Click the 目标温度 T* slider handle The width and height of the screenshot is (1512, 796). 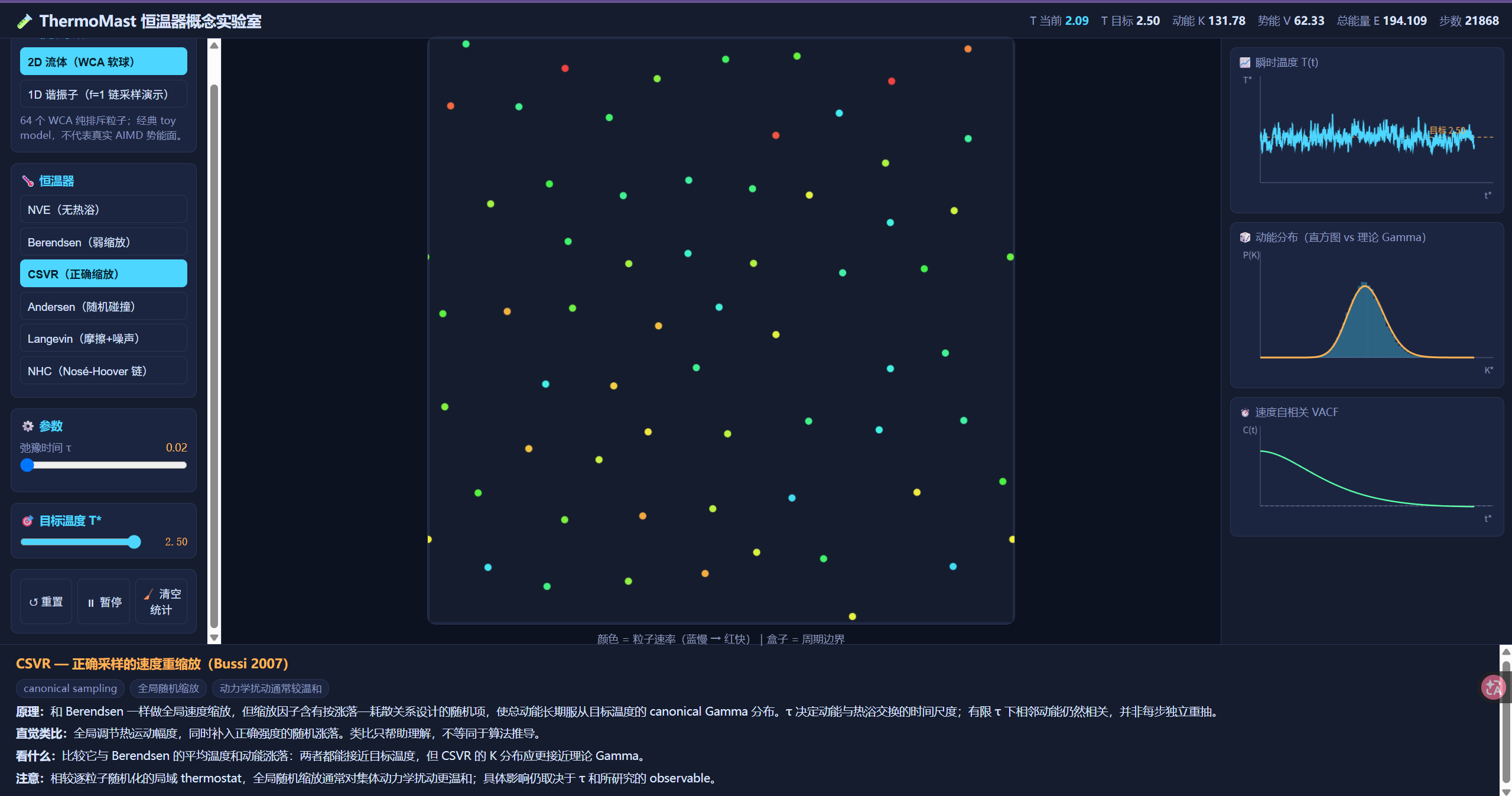point(135,542)
